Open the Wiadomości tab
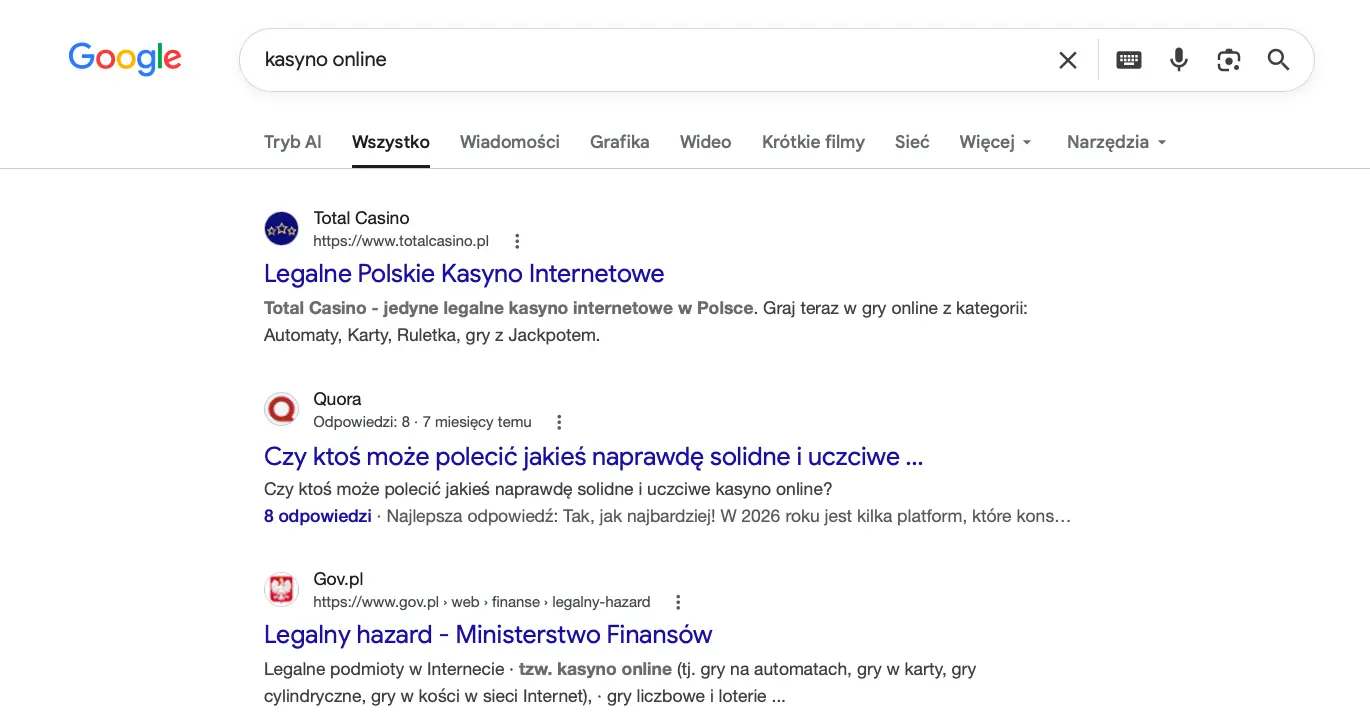 510,142
